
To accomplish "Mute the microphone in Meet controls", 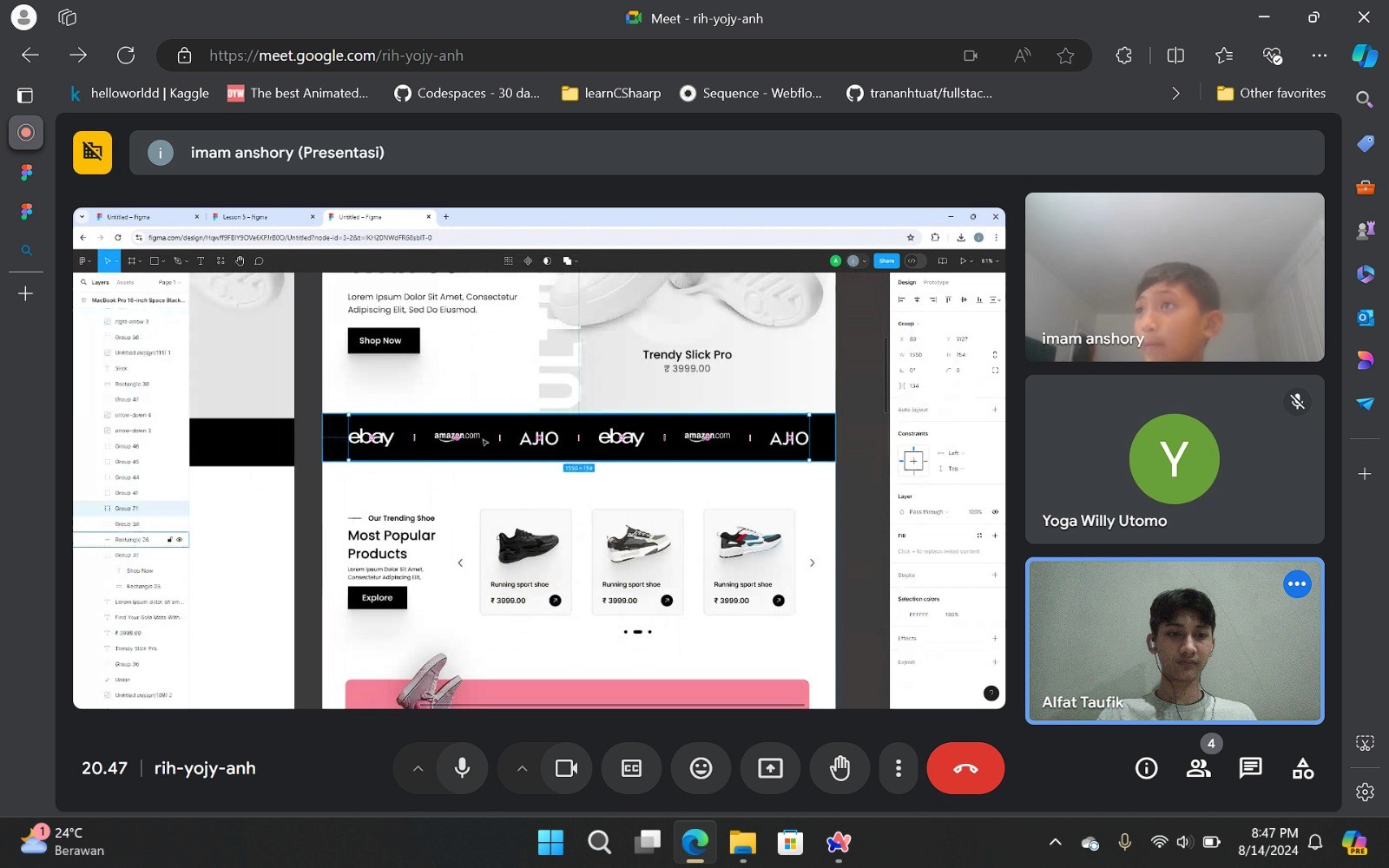I will point(462,768).
